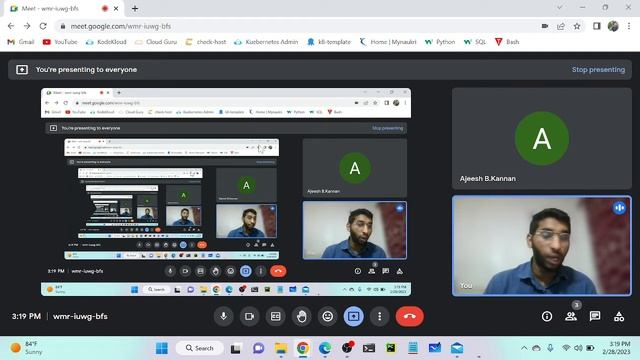640x360 pixels.
Task: Open the Python bookmark
Action: [x=440, y=42]
